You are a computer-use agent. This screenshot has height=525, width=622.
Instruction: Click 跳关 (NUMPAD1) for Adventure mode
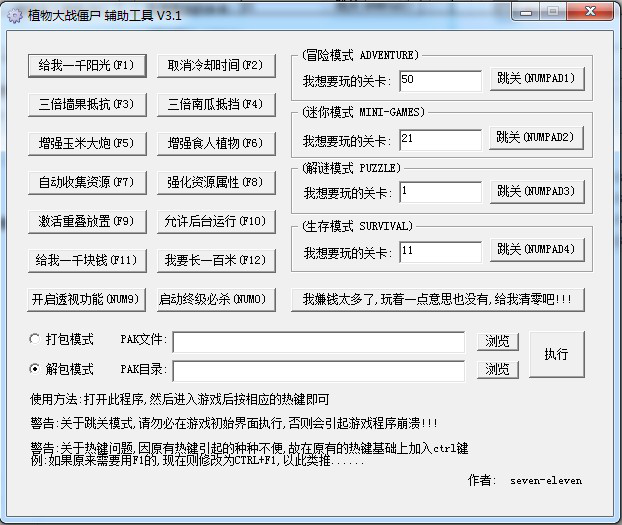coord(537,79)
